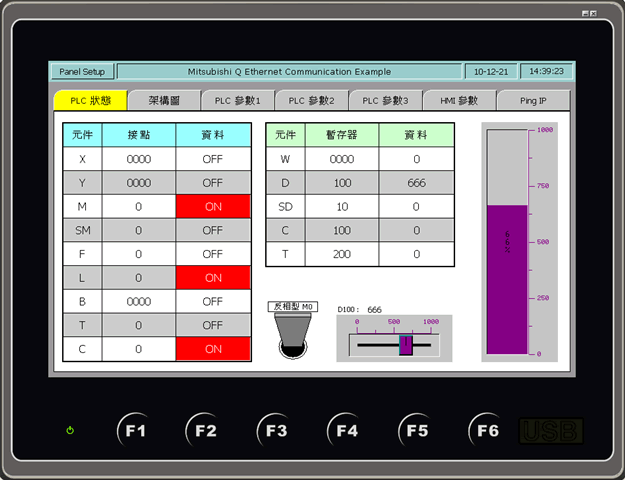Open the Ping IP tab
This screenshot has width=625, height=480.
click(x=533, y=101)
